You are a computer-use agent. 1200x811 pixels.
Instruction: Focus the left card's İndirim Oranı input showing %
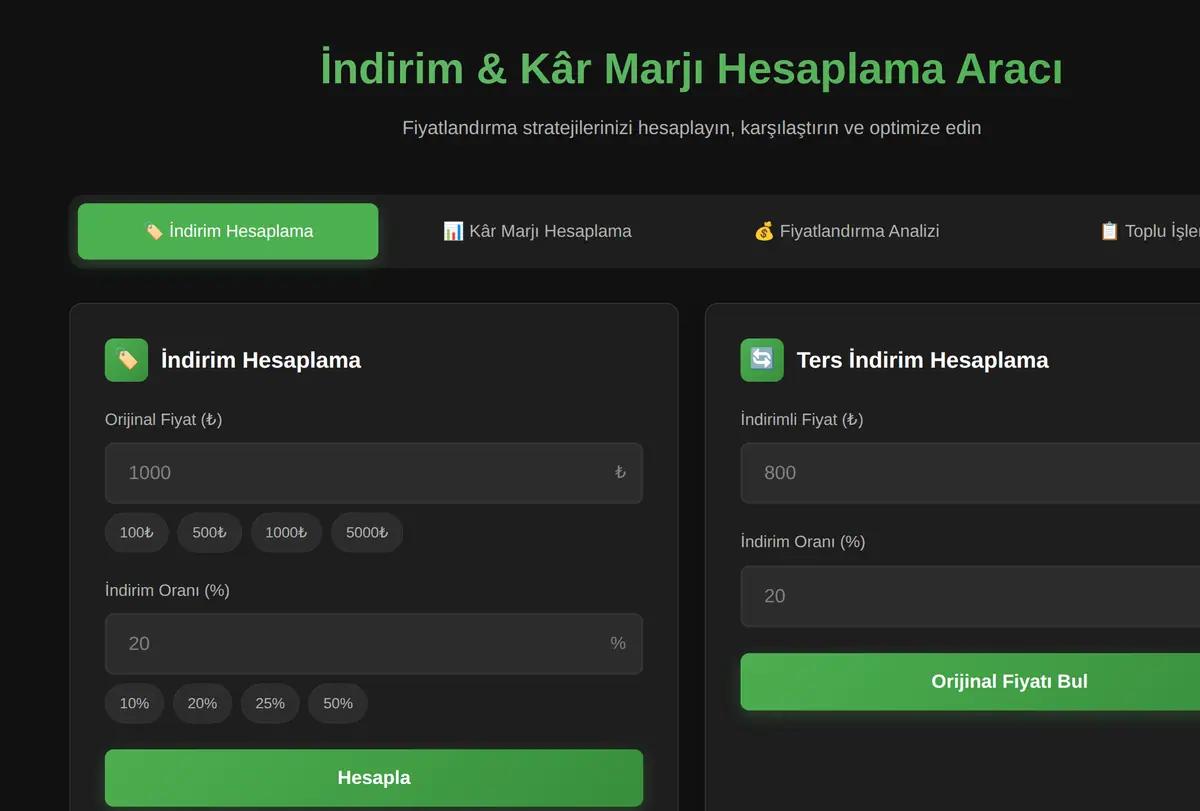tap(374, 643)
